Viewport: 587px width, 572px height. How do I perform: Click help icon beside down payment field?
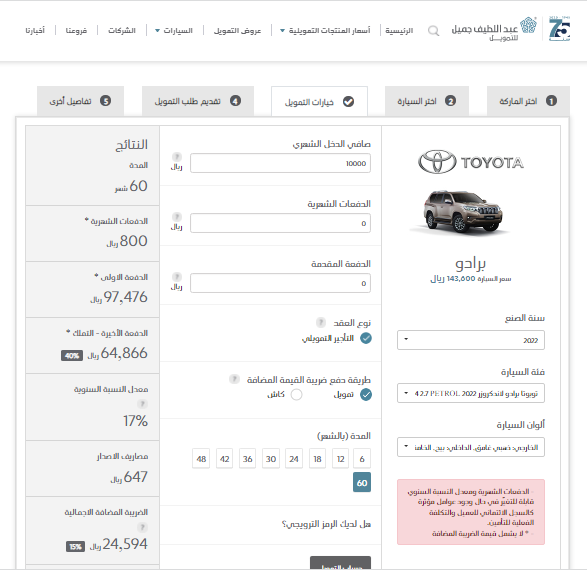coord(177,277)
